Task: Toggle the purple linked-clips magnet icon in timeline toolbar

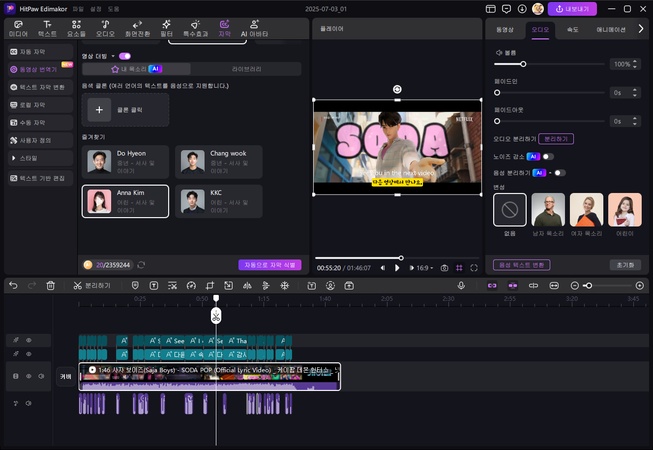Action: (492, 286)
